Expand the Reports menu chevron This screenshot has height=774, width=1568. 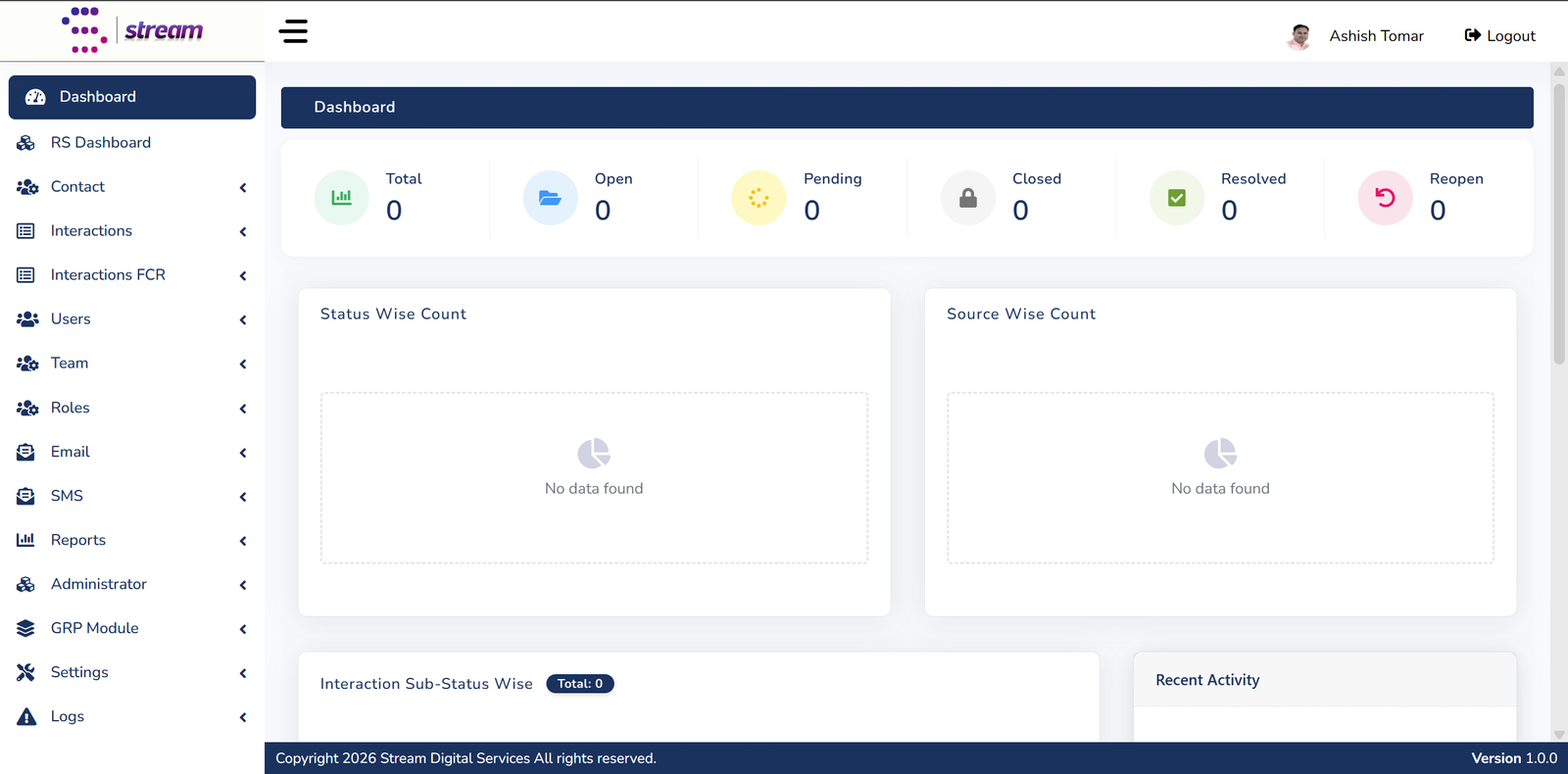click(x=243, y=541)
